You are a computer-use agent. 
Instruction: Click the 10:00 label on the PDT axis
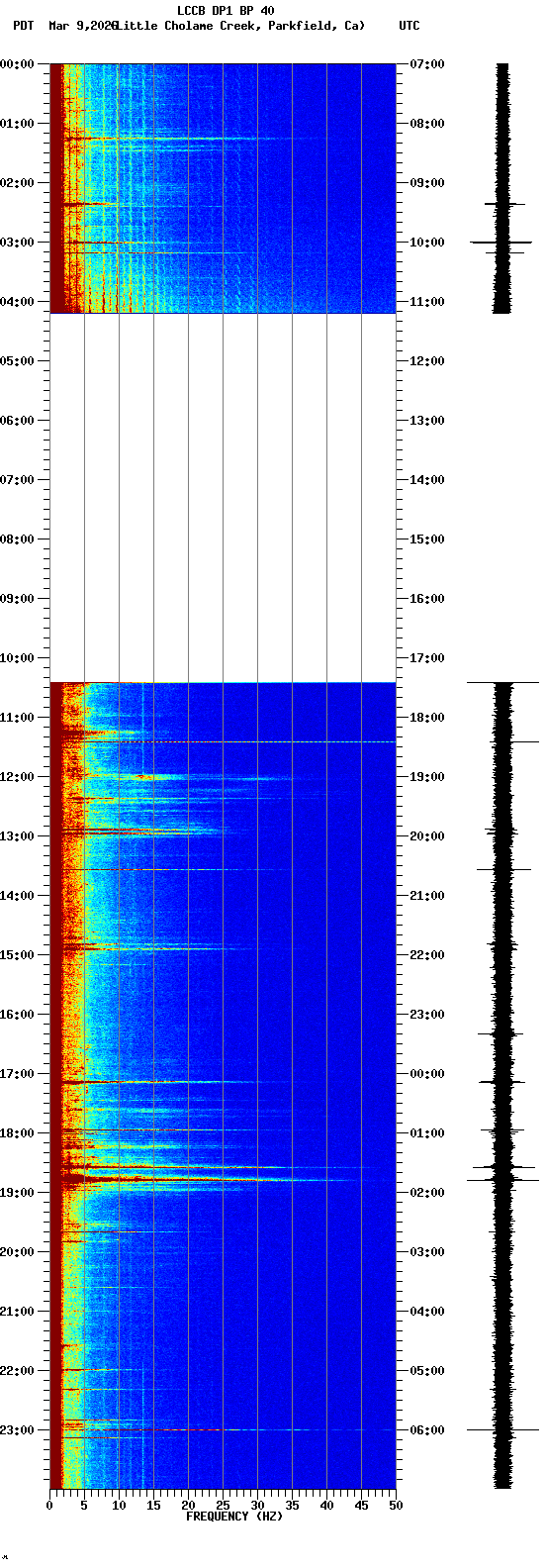(x=16, y=657)
